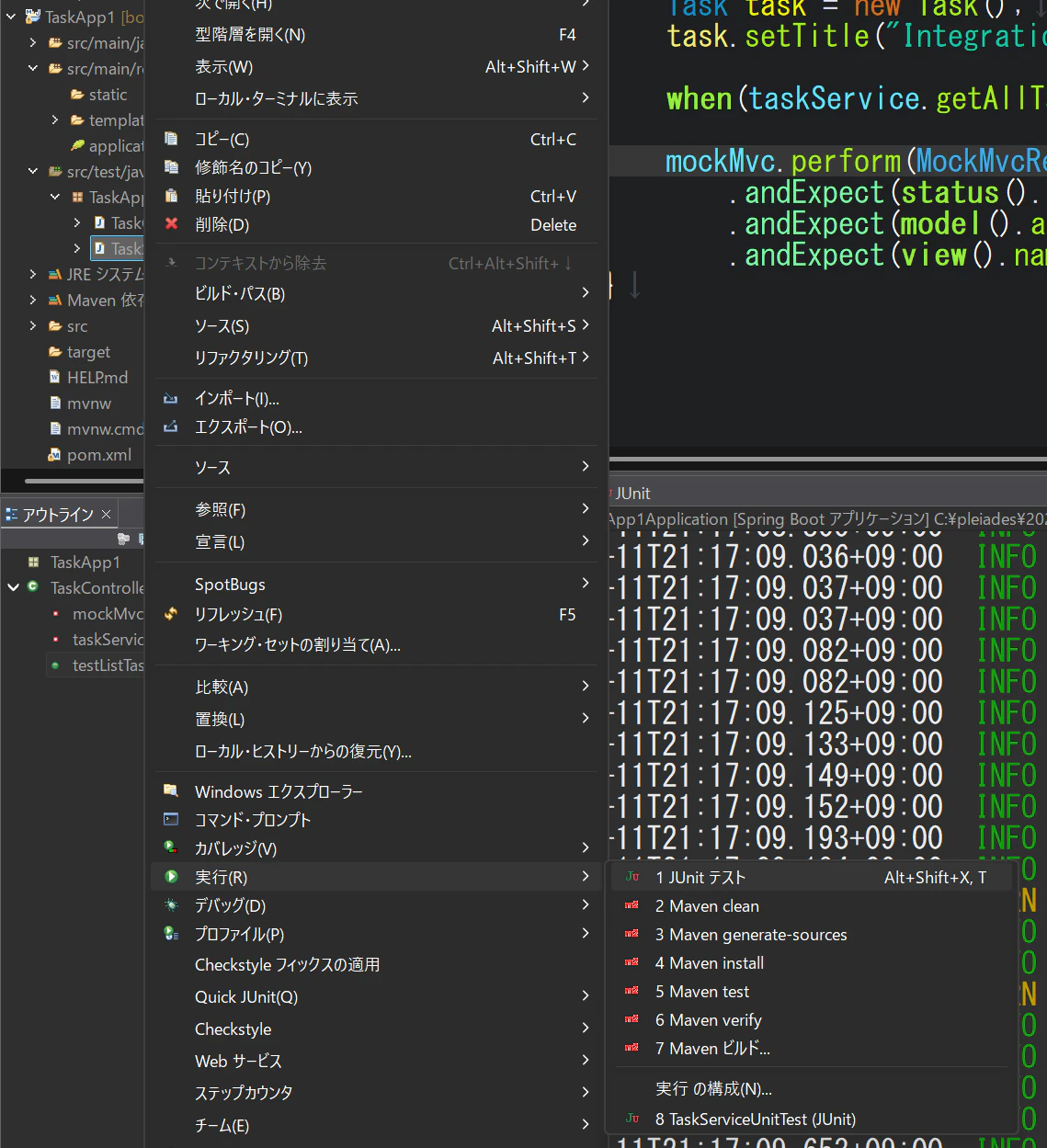Screen dimensions: 1047x1148
Task: Click the paste icon beside 貼り付け(P)
Action: pos(171,196)
